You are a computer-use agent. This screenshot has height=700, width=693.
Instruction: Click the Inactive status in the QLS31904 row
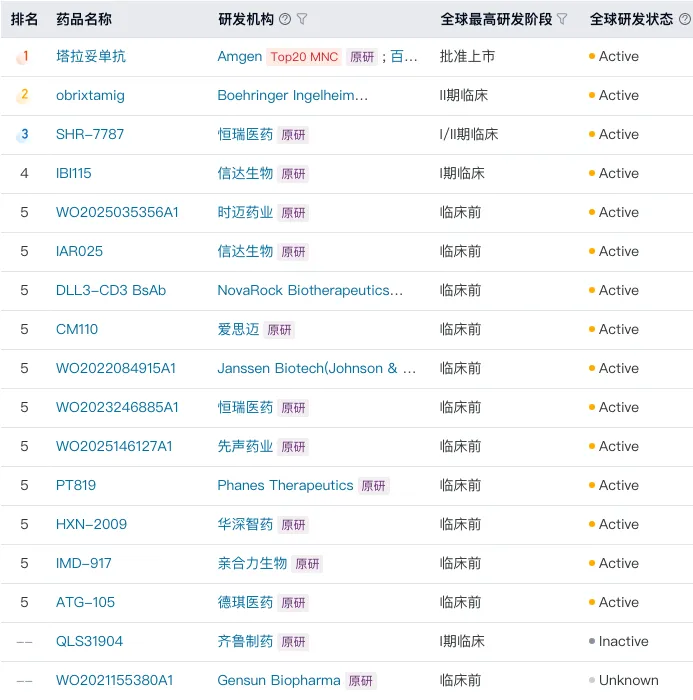623,642
